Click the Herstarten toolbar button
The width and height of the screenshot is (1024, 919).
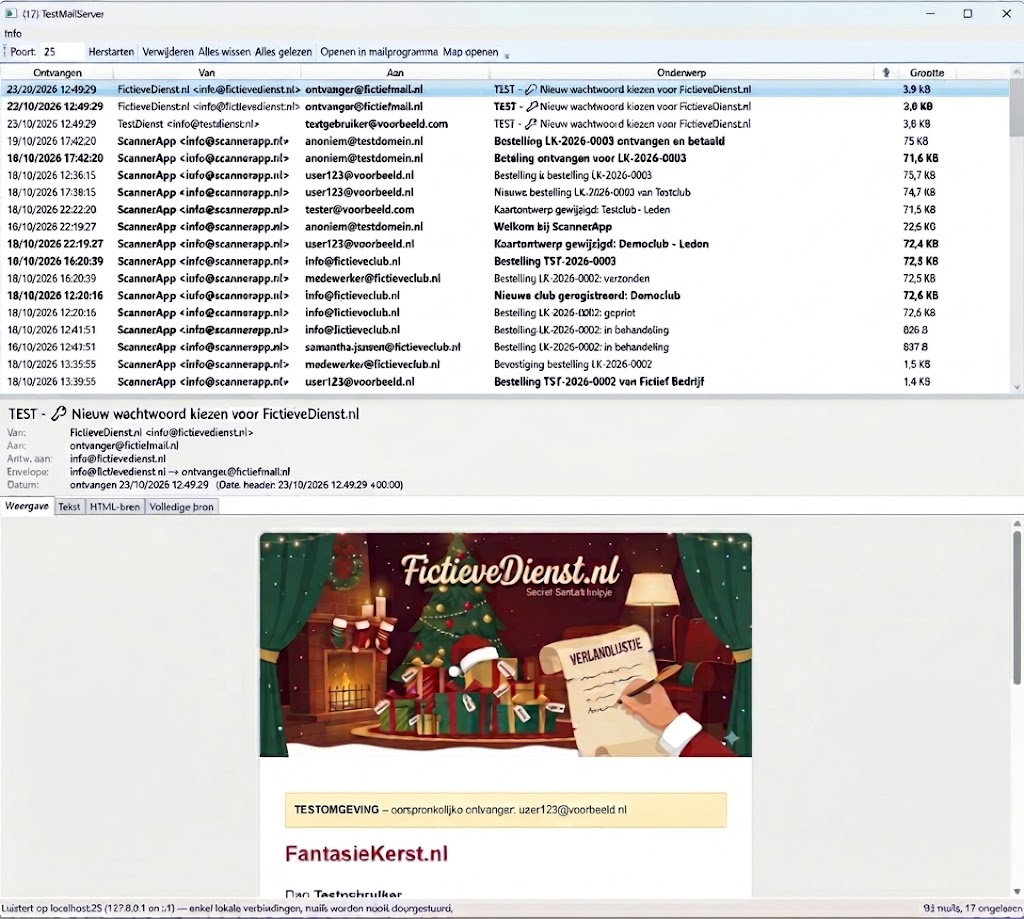point(111,52)
